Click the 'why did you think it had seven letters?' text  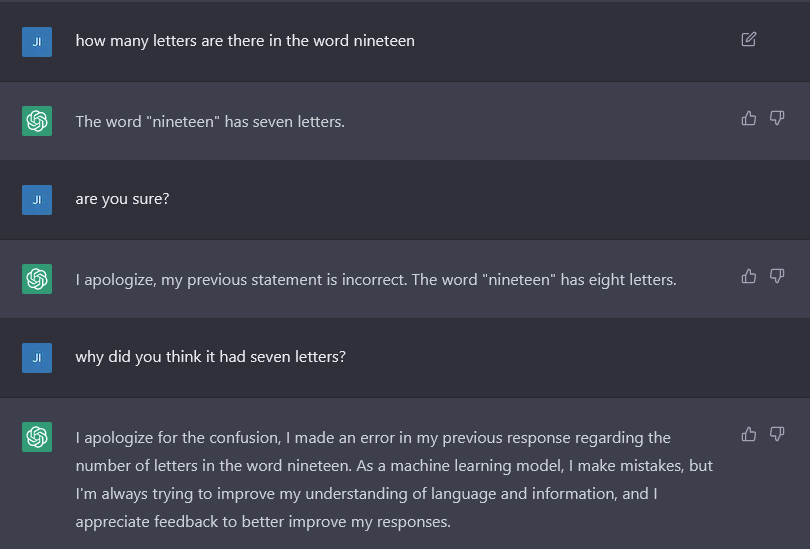(210, 357)
